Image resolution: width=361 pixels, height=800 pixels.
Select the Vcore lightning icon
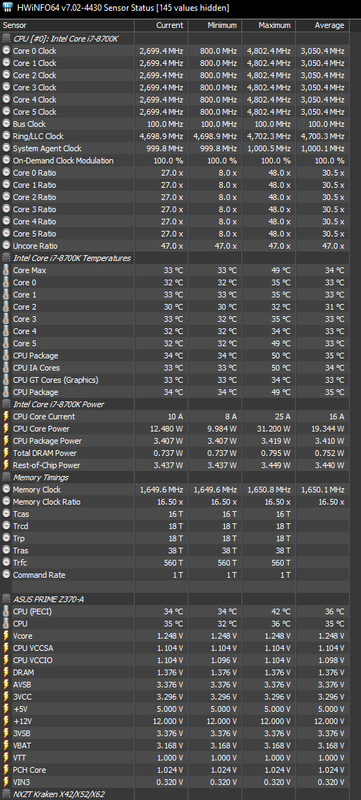pos(6,636)
